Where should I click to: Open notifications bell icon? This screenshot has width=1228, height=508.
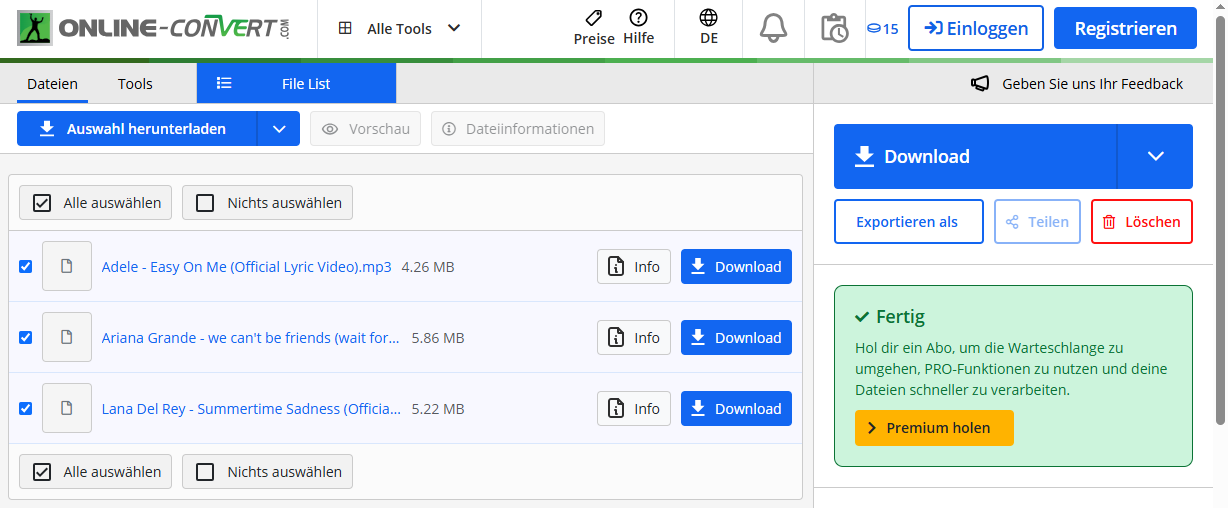pos(773,28)
